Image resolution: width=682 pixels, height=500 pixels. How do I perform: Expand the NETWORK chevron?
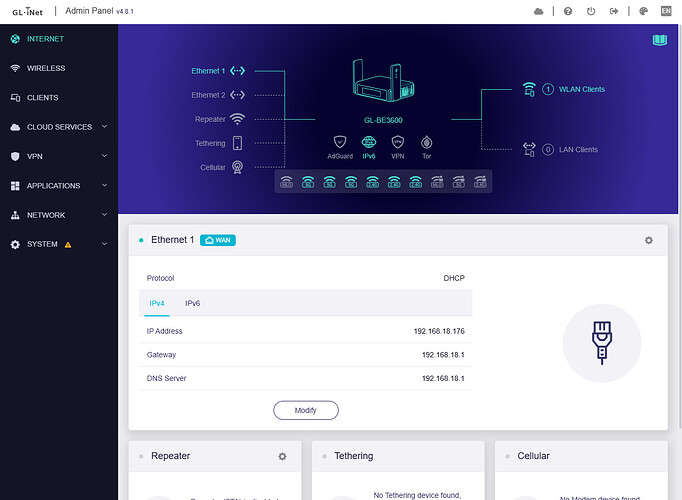[x=104, y=214]
